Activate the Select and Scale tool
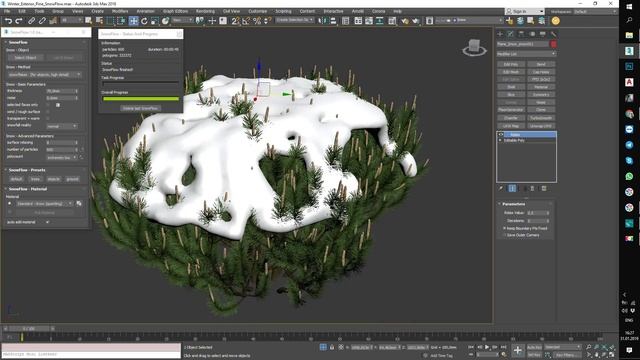 pyautogui.click(x=155, y=20)
